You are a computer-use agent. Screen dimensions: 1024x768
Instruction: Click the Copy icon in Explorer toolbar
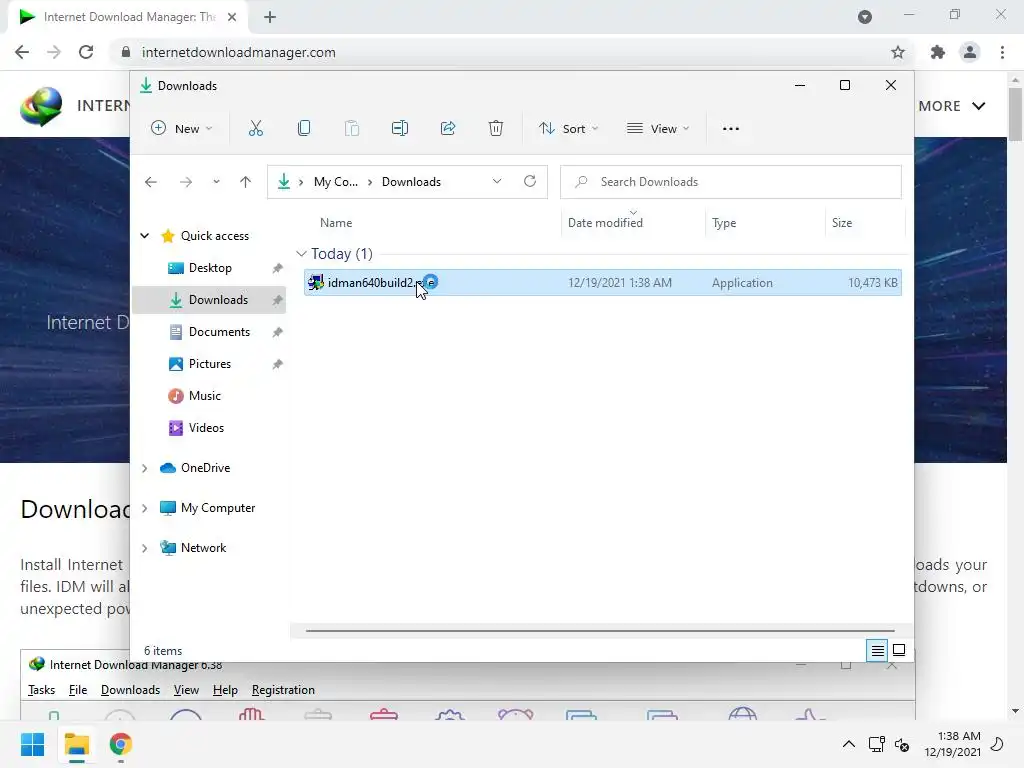[x=304, y=129]
